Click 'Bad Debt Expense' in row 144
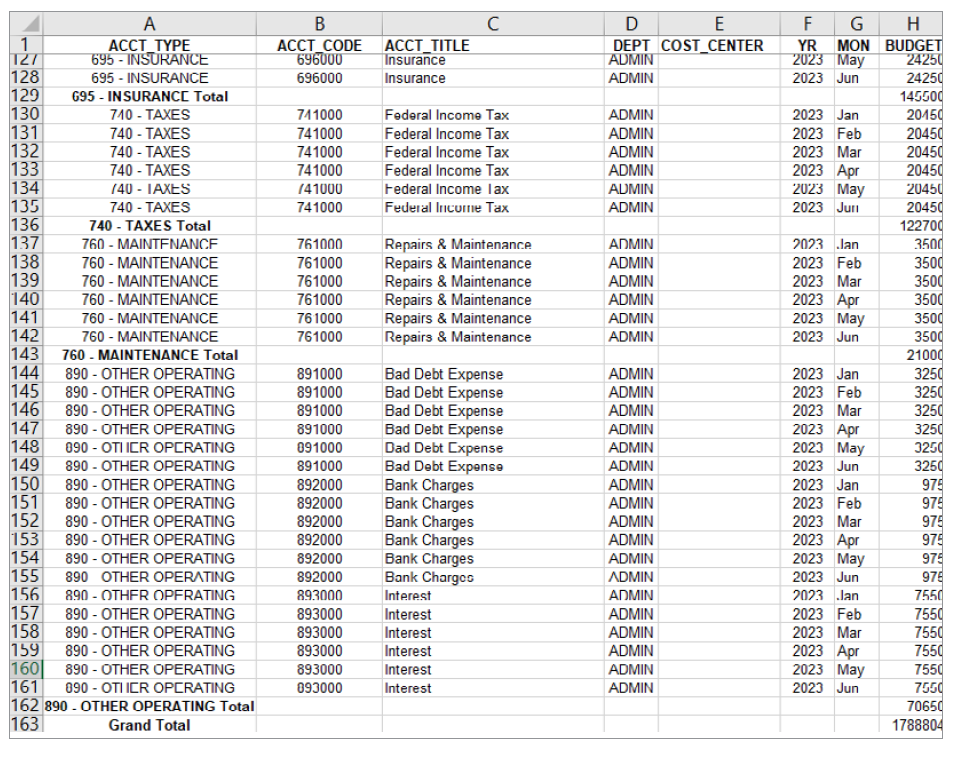954x766 pixels. pos(493,374)
